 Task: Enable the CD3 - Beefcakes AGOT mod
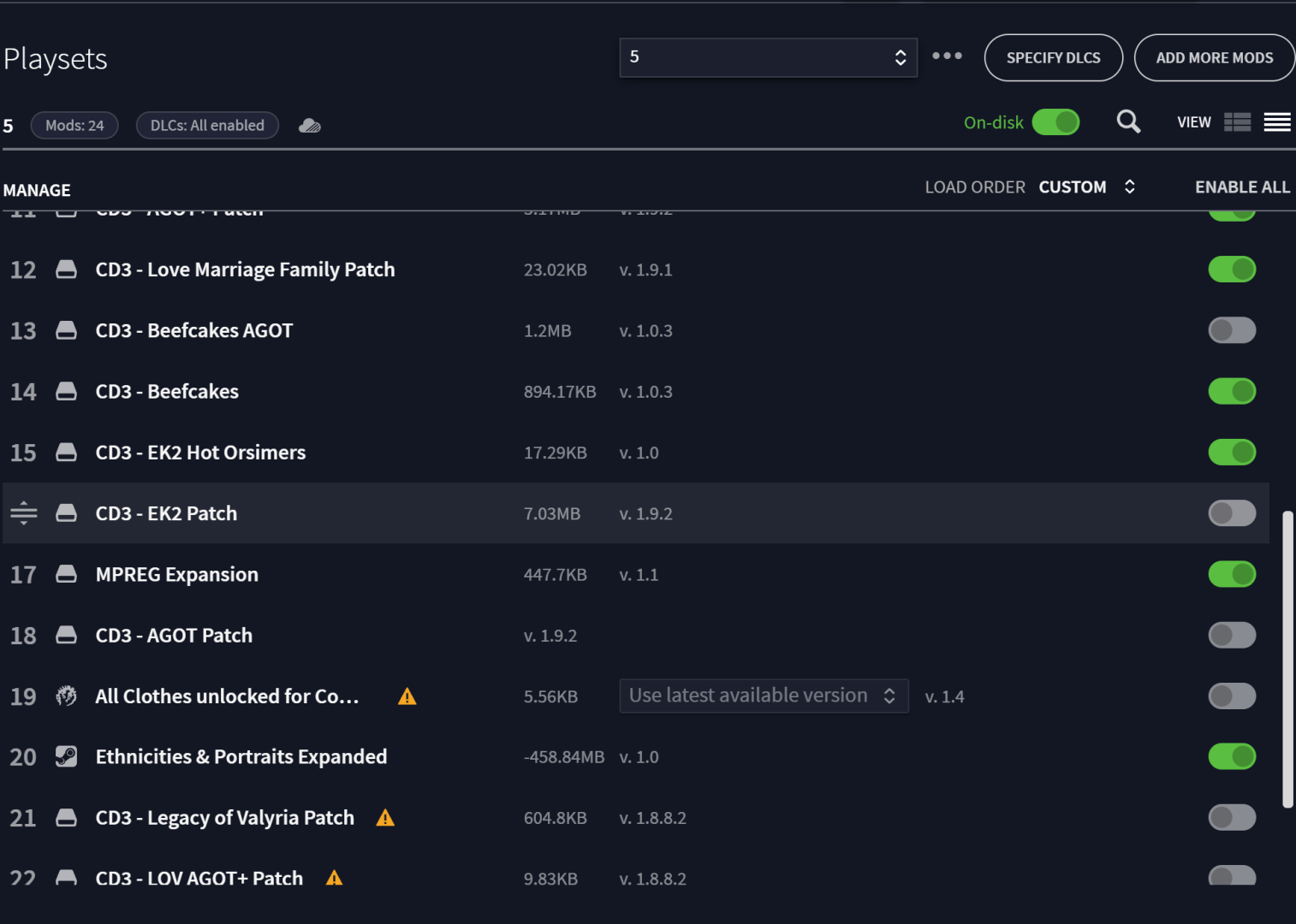tap(1232, 330)
